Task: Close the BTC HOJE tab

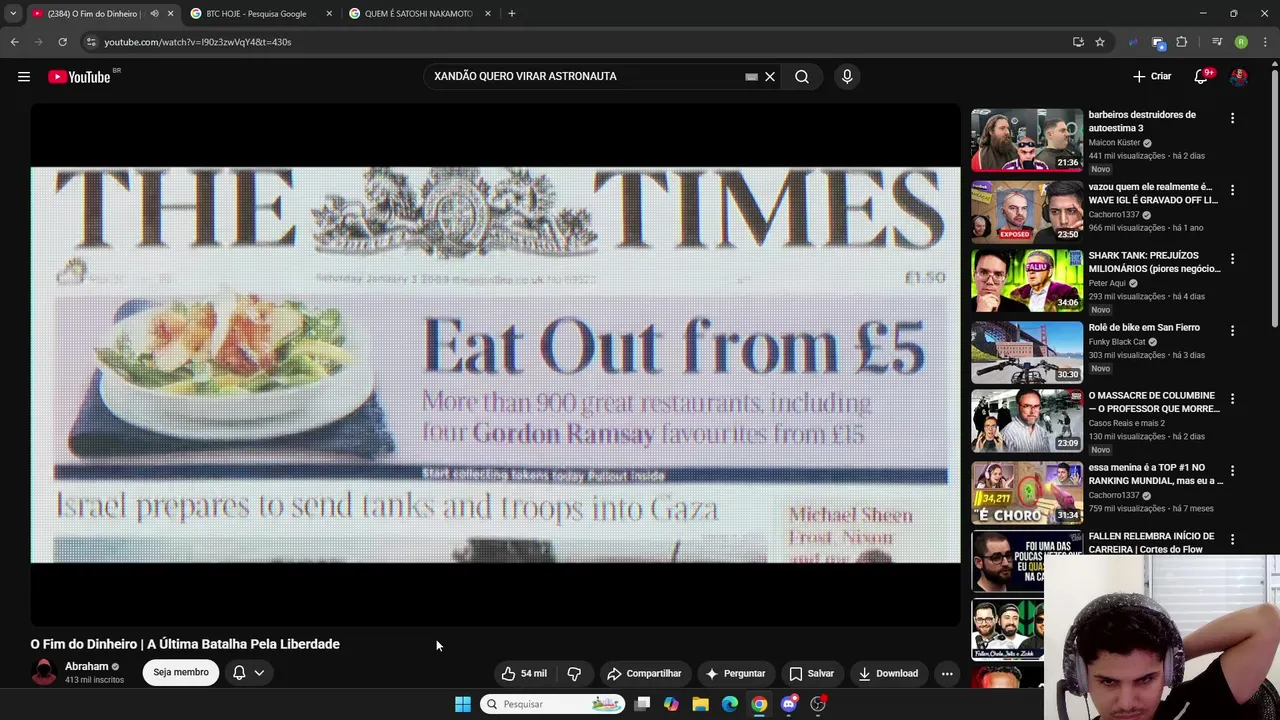Action: coord(329,14)
